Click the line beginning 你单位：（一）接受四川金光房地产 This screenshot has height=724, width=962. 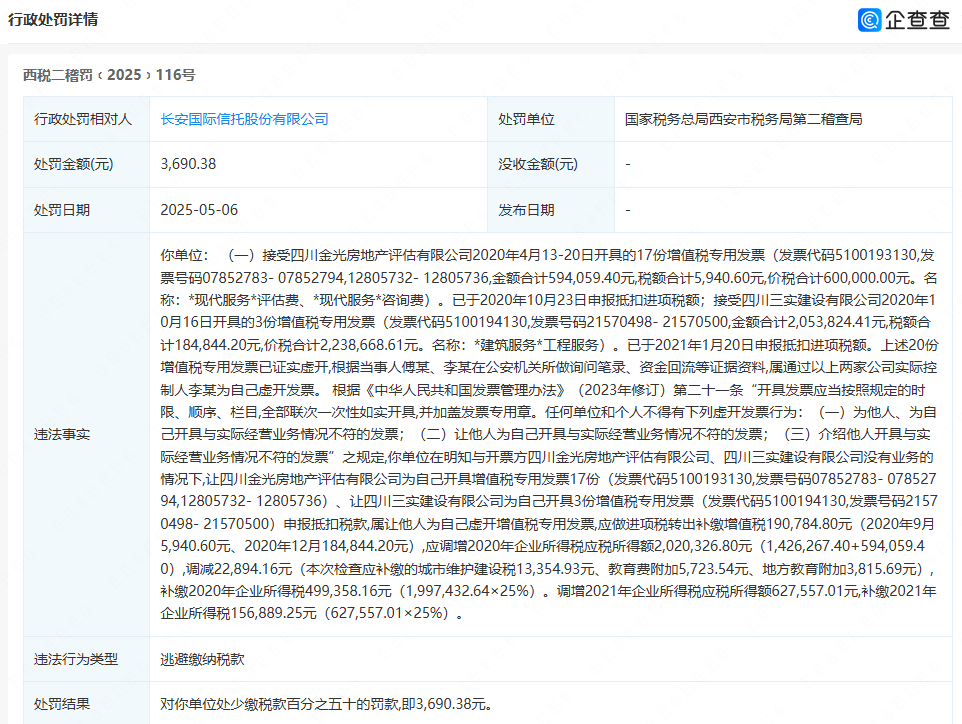click(x=547, y=255)
